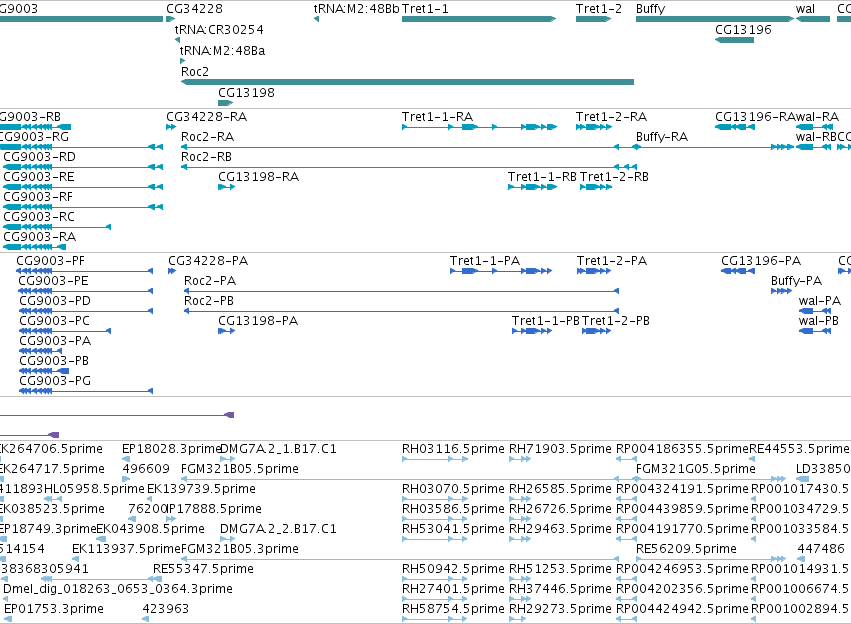
Task: Select the Buffy-PA protein label
Action: click(x=797, y=281)
